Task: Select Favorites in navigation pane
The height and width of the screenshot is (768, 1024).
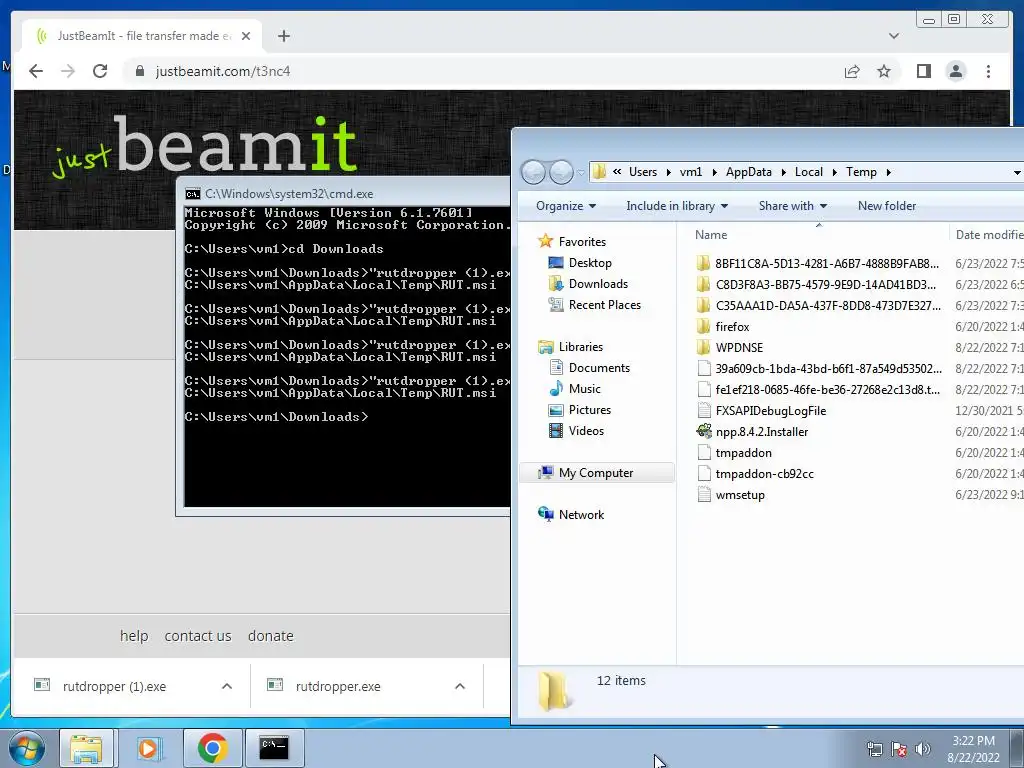Action: coord(582,242)
